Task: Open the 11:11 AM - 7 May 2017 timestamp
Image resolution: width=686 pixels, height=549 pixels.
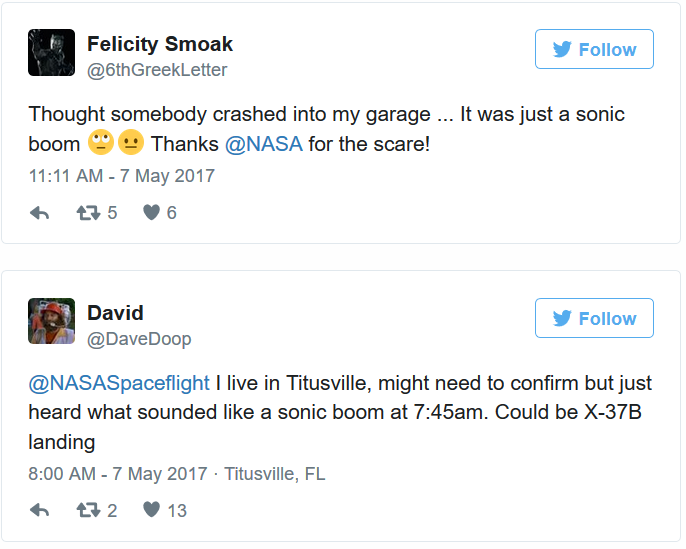Action: pyautogui.click(x=121, y=175)
